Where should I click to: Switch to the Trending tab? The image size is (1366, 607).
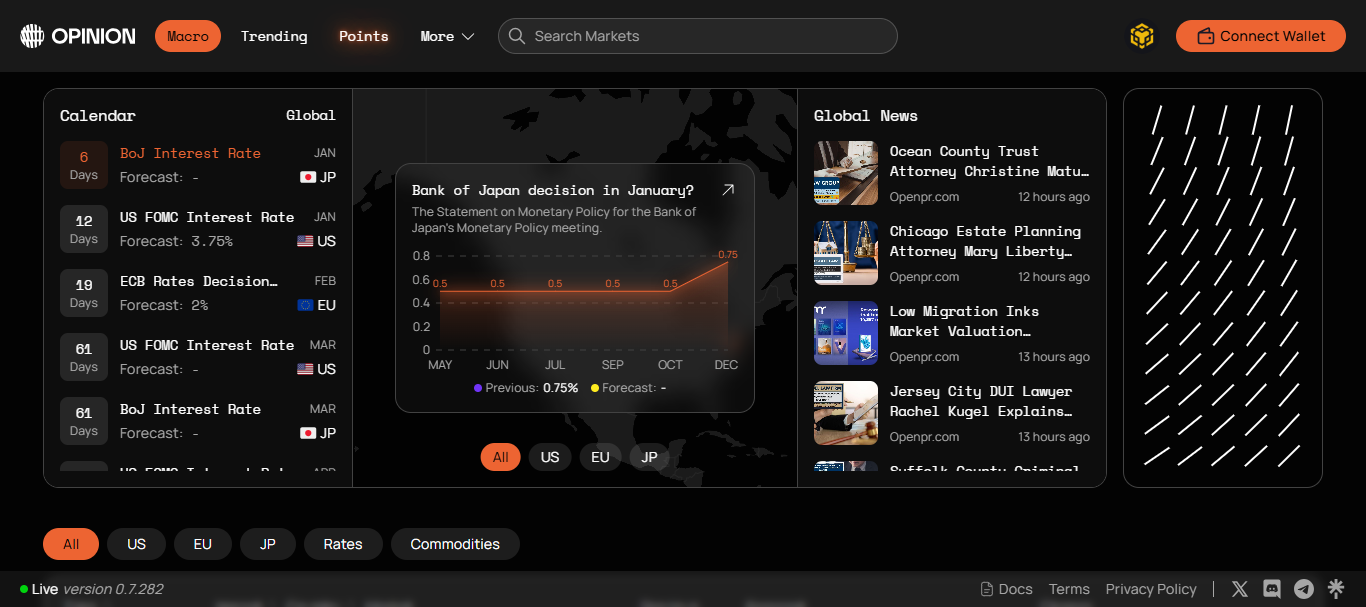(274, 36)
